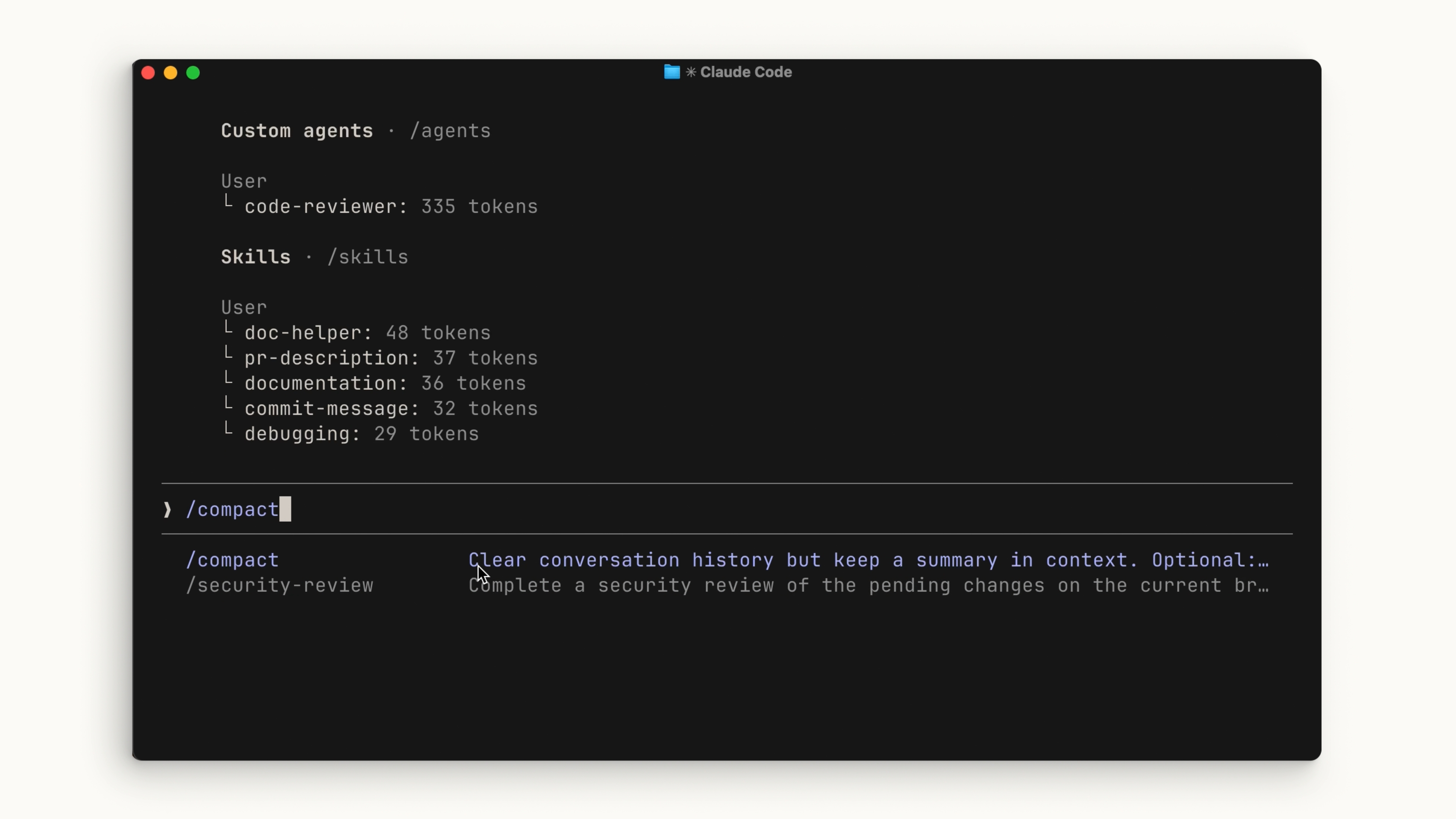Click the Custom agents heading
Image resolution: width=1456 pixels, height=819 pixels.
(297, 131)
